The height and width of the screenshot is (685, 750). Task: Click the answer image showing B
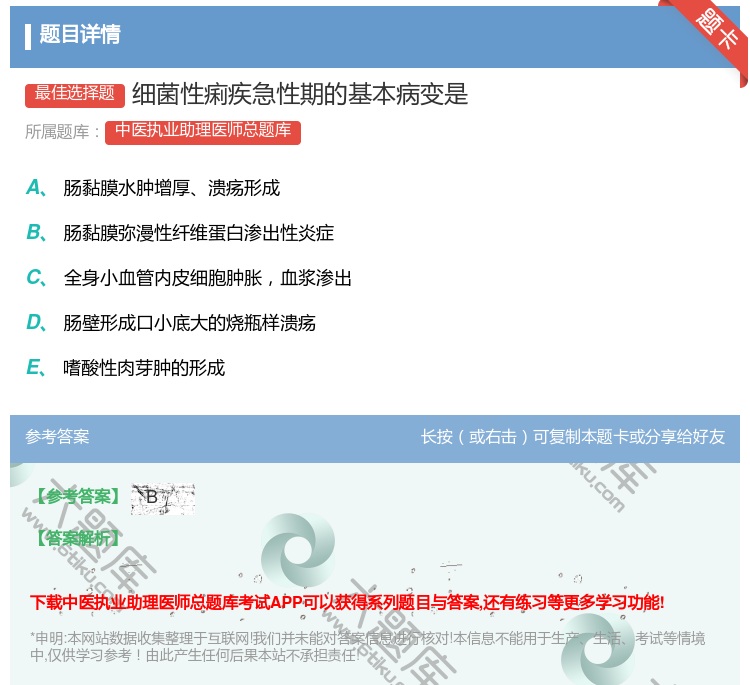click(162, 498)
